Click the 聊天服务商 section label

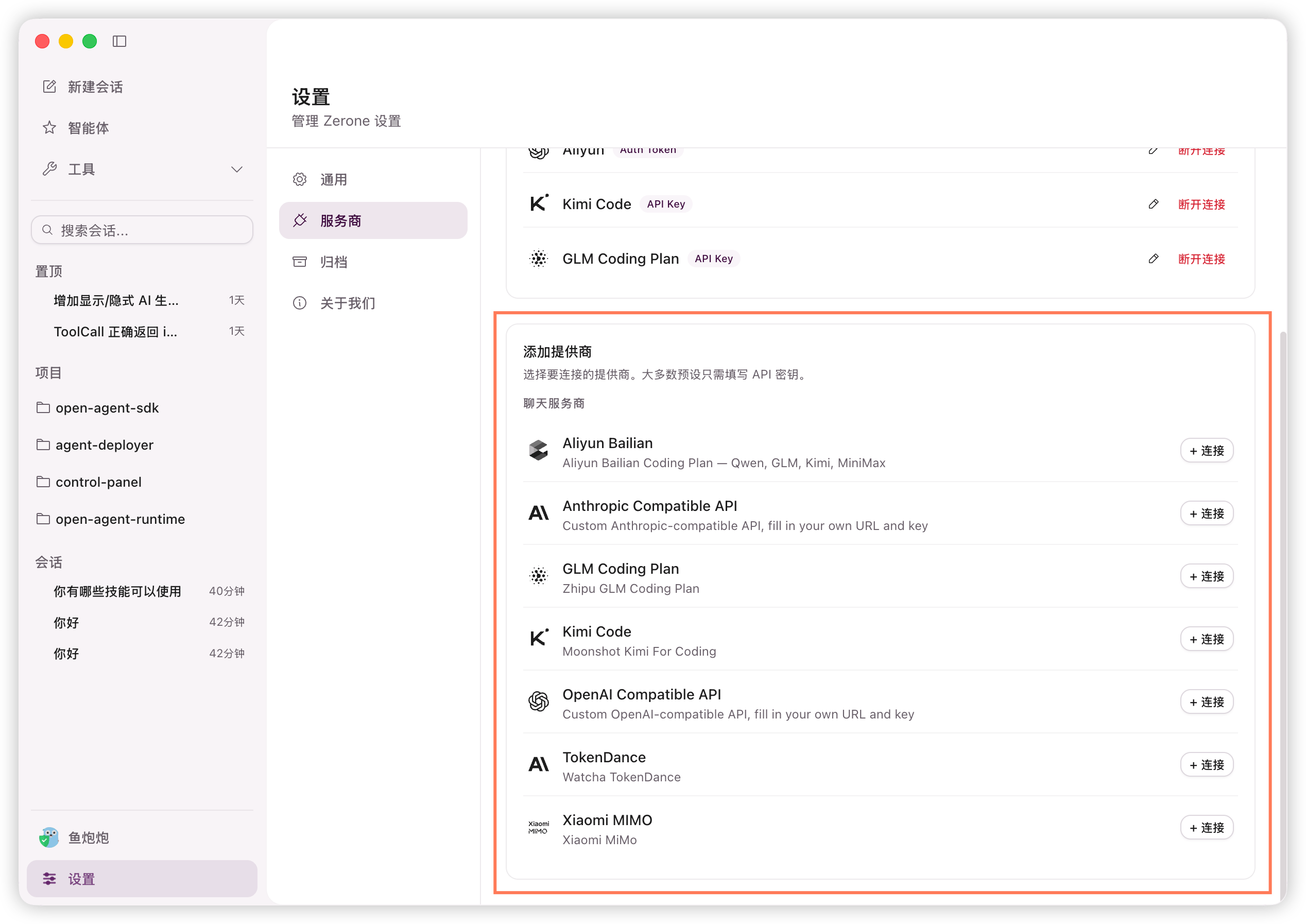click(x=554, y=403)
